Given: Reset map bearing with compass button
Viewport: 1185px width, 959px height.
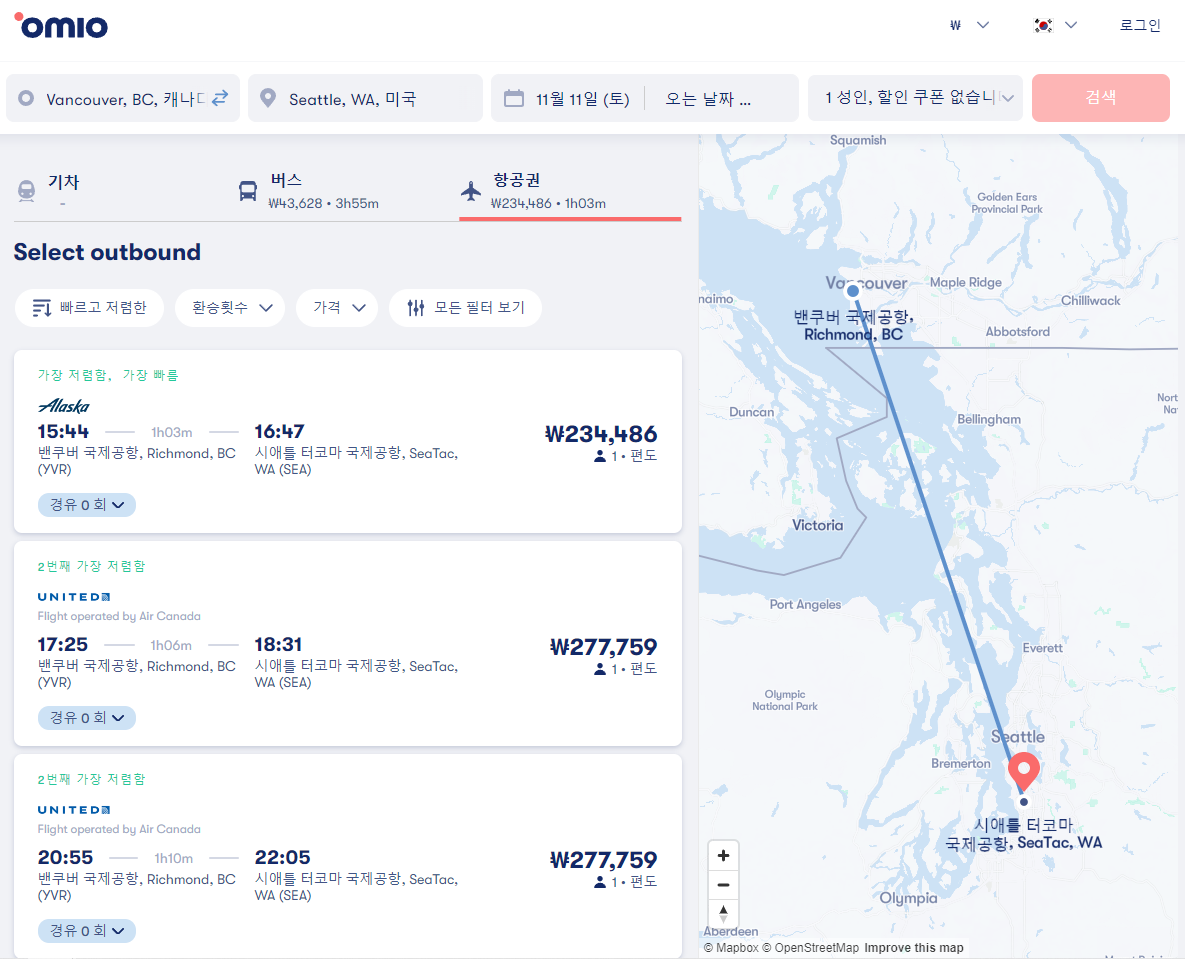Looking at the screenshot, I should click(x=723, y=913).
